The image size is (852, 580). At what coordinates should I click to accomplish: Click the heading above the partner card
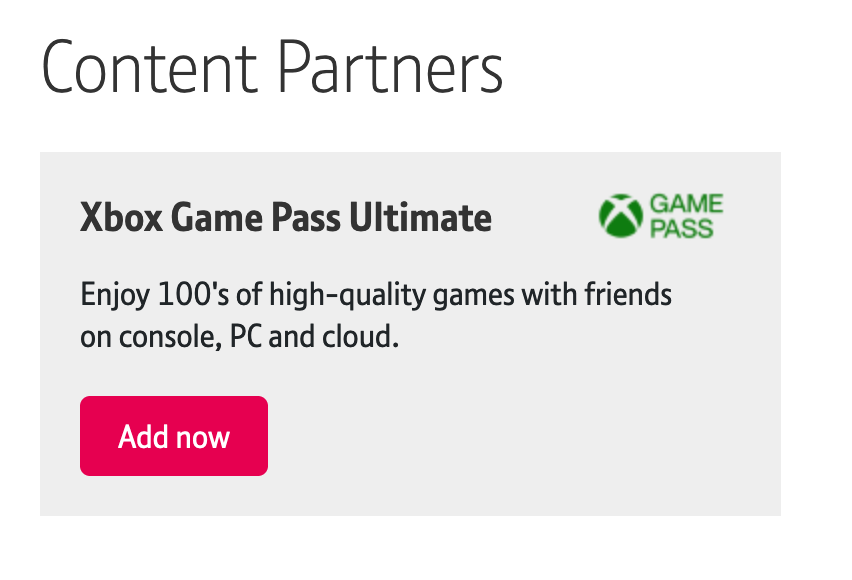[274, 66]
